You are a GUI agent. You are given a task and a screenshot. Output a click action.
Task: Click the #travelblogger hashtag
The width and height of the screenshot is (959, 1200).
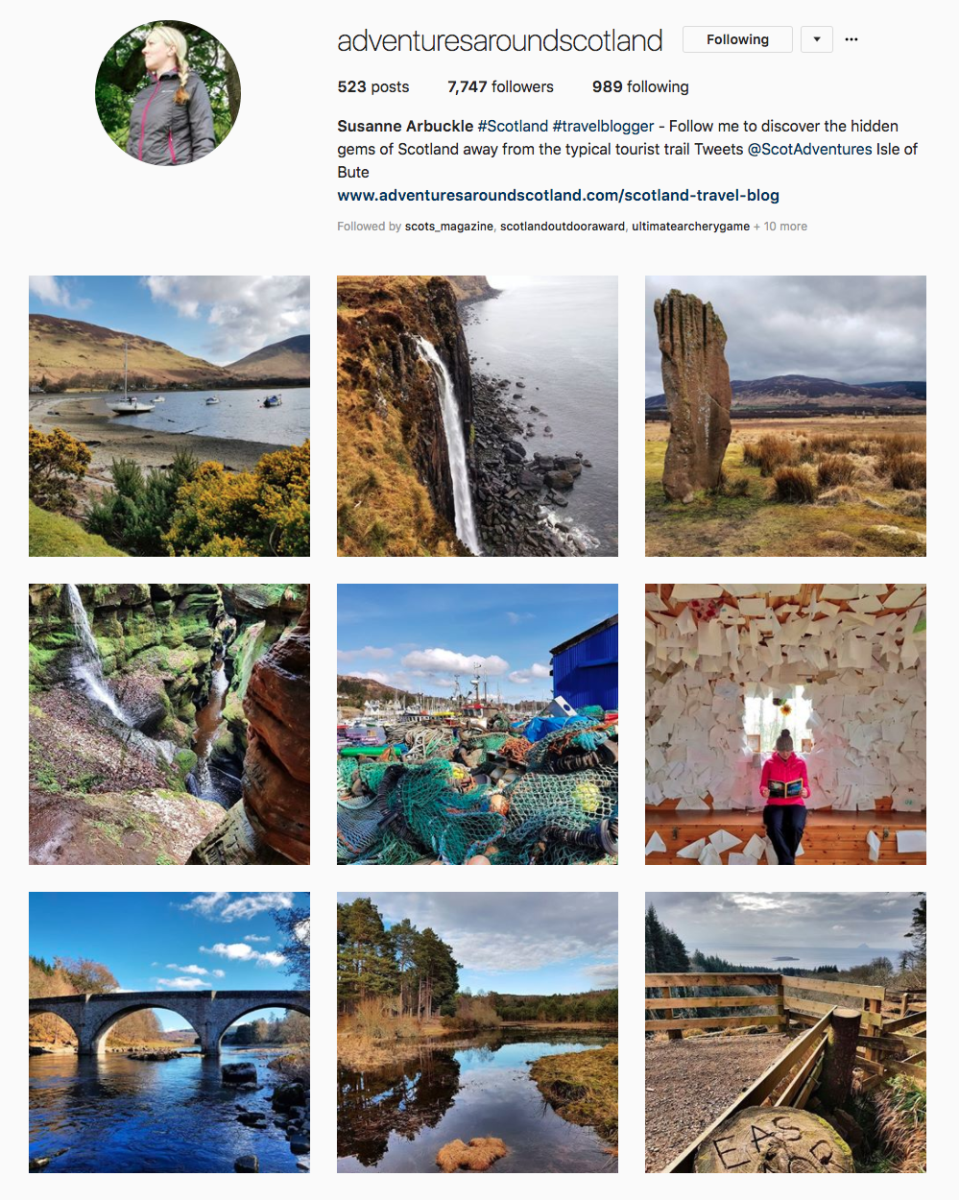pyautogui.click(x=603, y=126)
